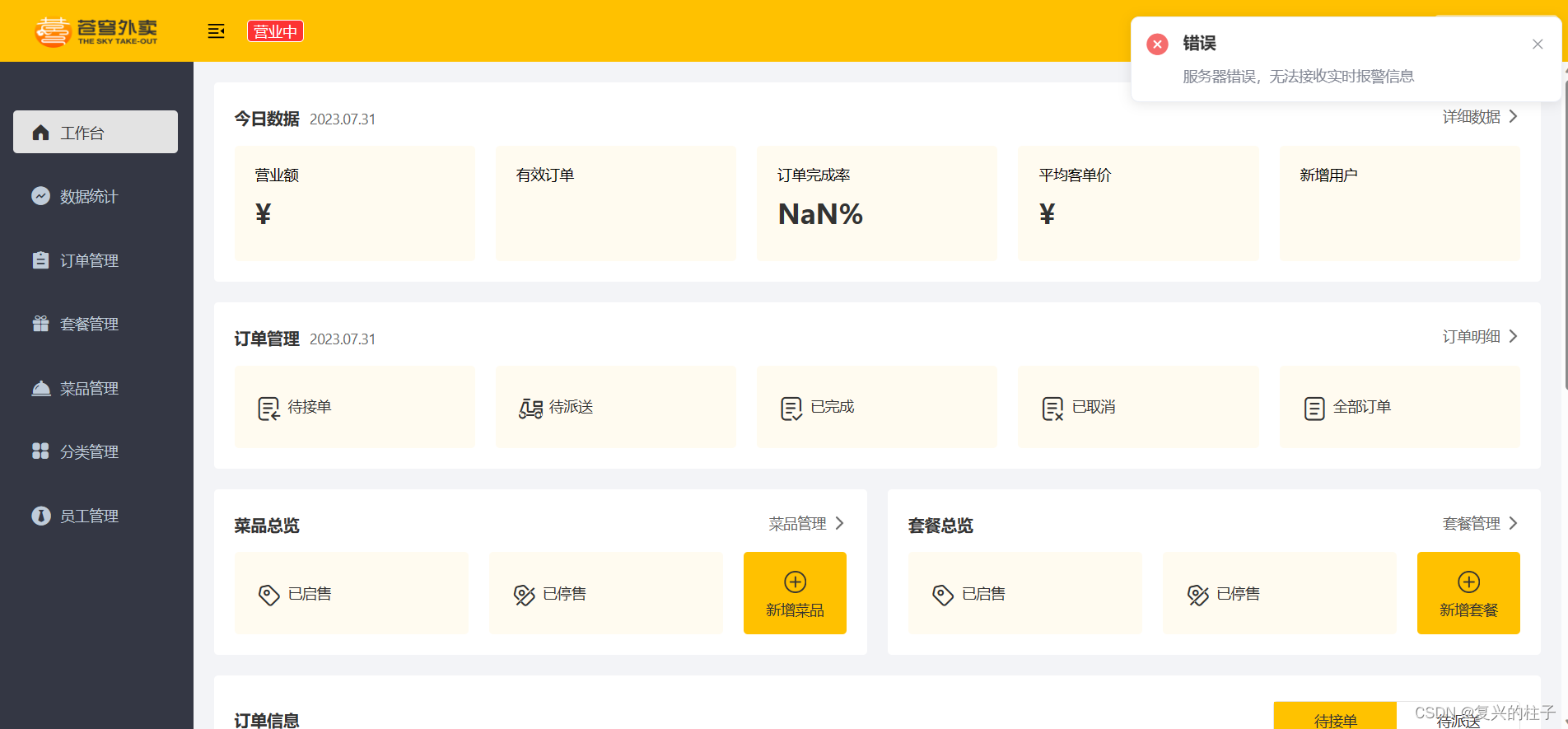
Task: Toggle the sidebar collapse hamburger icon
Action: (x=216, y=31)
